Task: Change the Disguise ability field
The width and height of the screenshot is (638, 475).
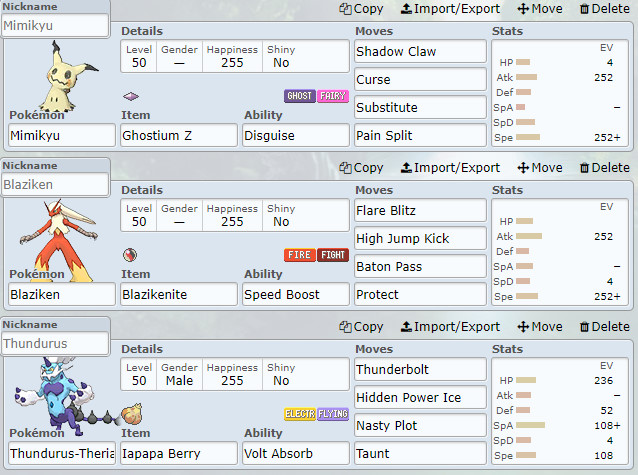Action: tap(296, 135)
